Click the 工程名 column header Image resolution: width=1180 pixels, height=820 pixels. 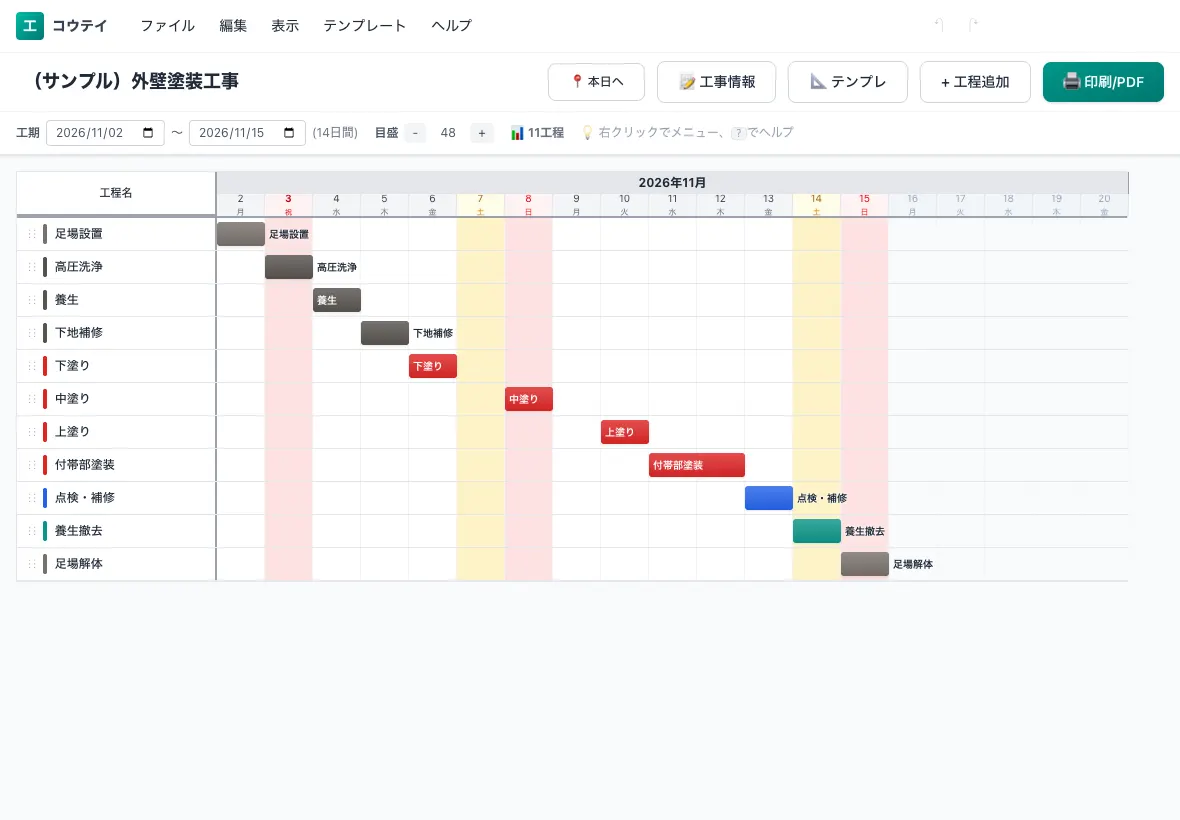[116, 193]
